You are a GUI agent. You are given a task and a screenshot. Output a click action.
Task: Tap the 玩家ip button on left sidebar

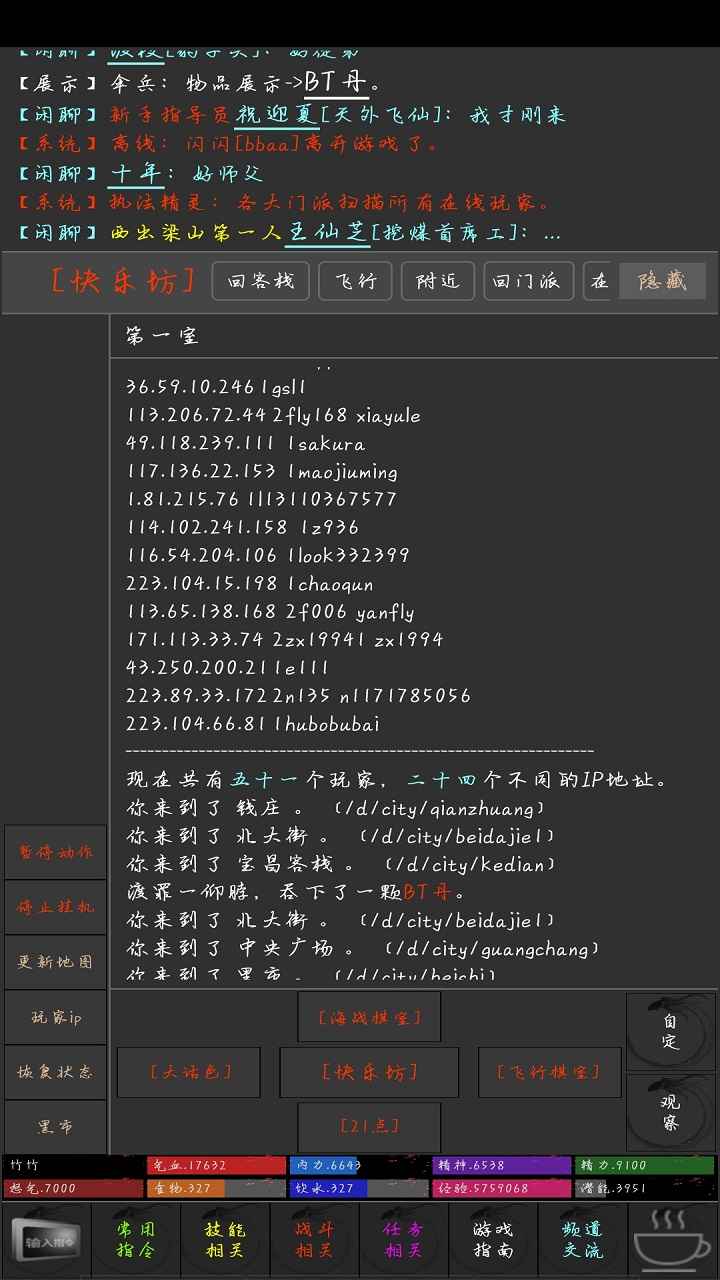[55, 1017]
